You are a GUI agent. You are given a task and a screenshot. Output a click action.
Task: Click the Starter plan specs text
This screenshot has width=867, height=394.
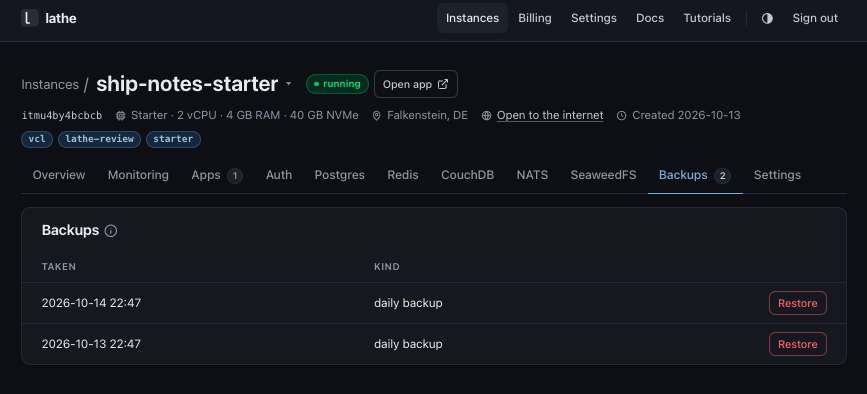point(244,115)
